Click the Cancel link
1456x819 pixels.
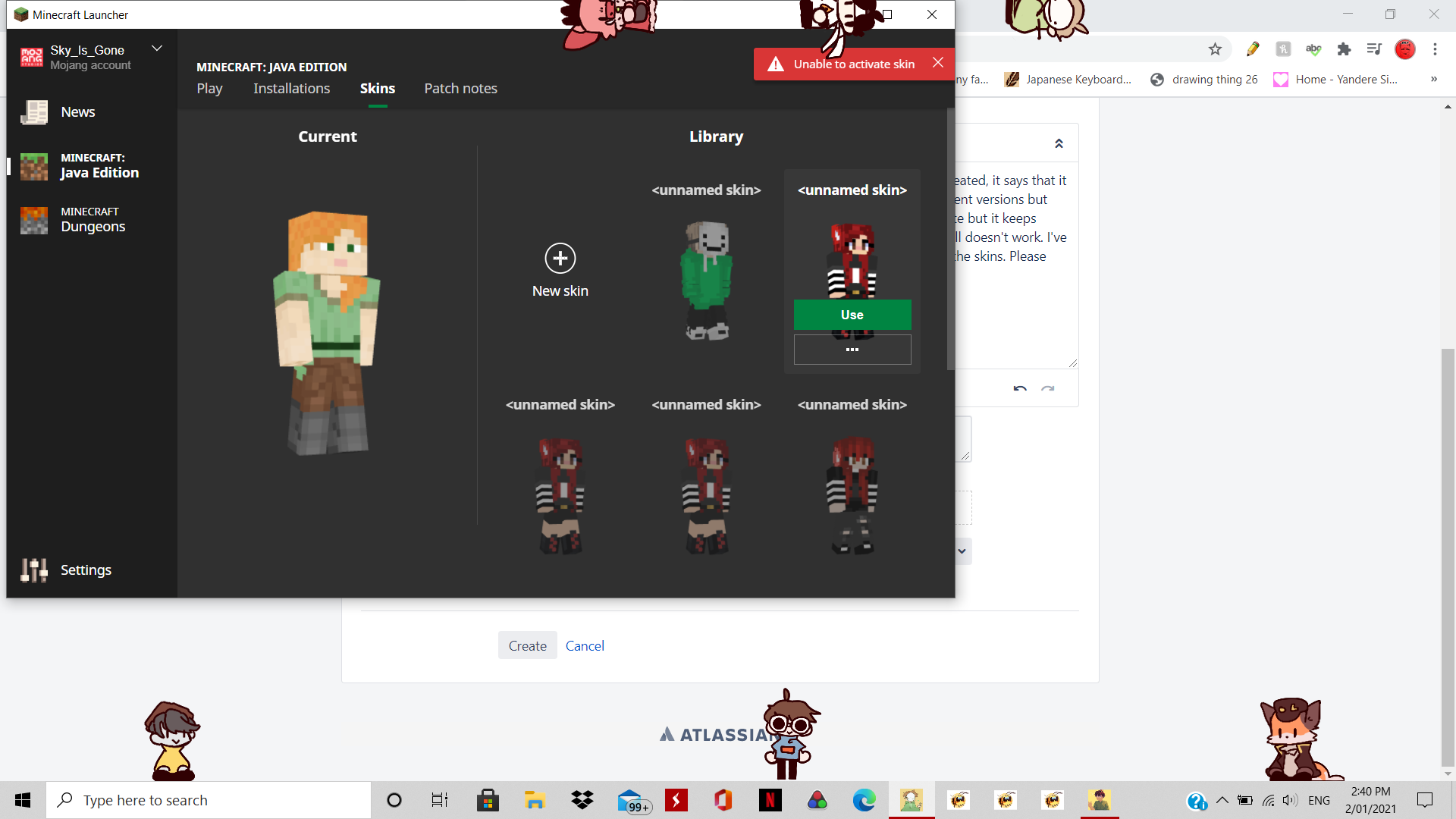tap(584, 645)
